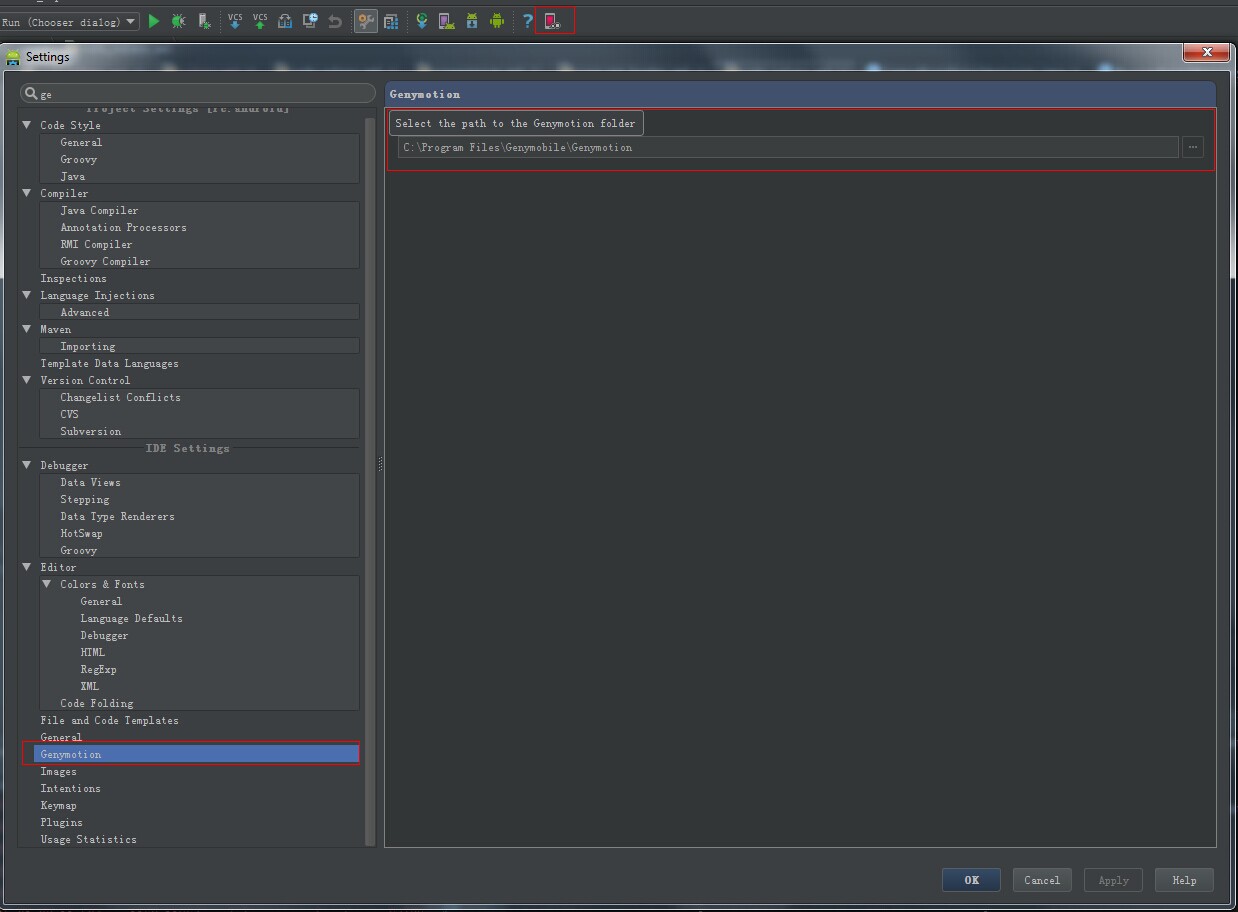
Task: Click the VCS commit changes icon
Action: coord(260,21)
